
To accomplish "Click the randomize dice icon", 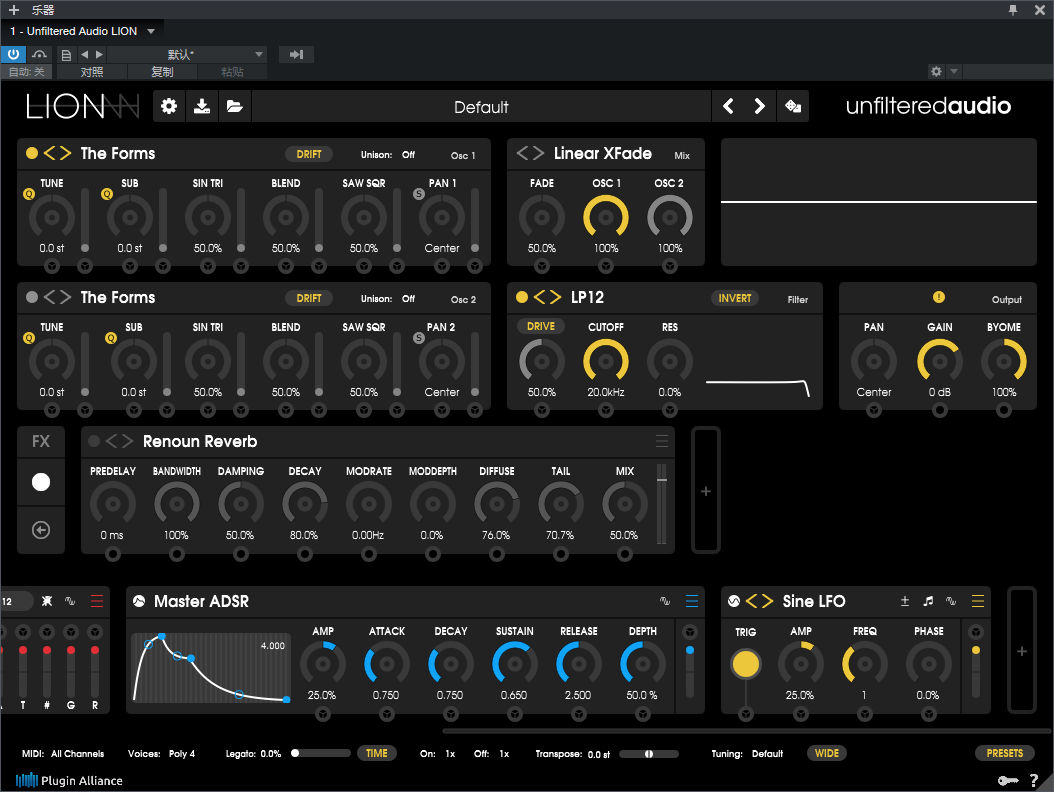I will pyautogui.click(x=793, y=106).
